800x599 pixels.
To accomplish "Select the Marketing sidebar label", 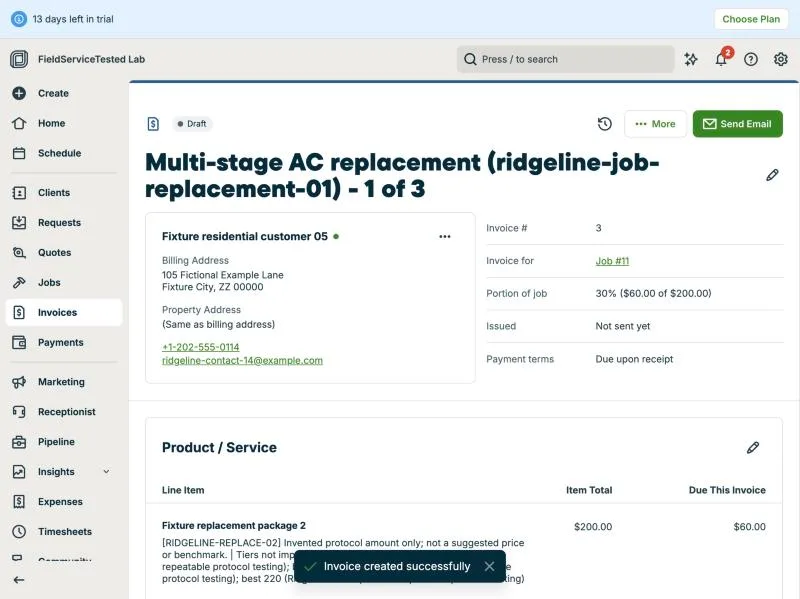I will tap(61, 382).
